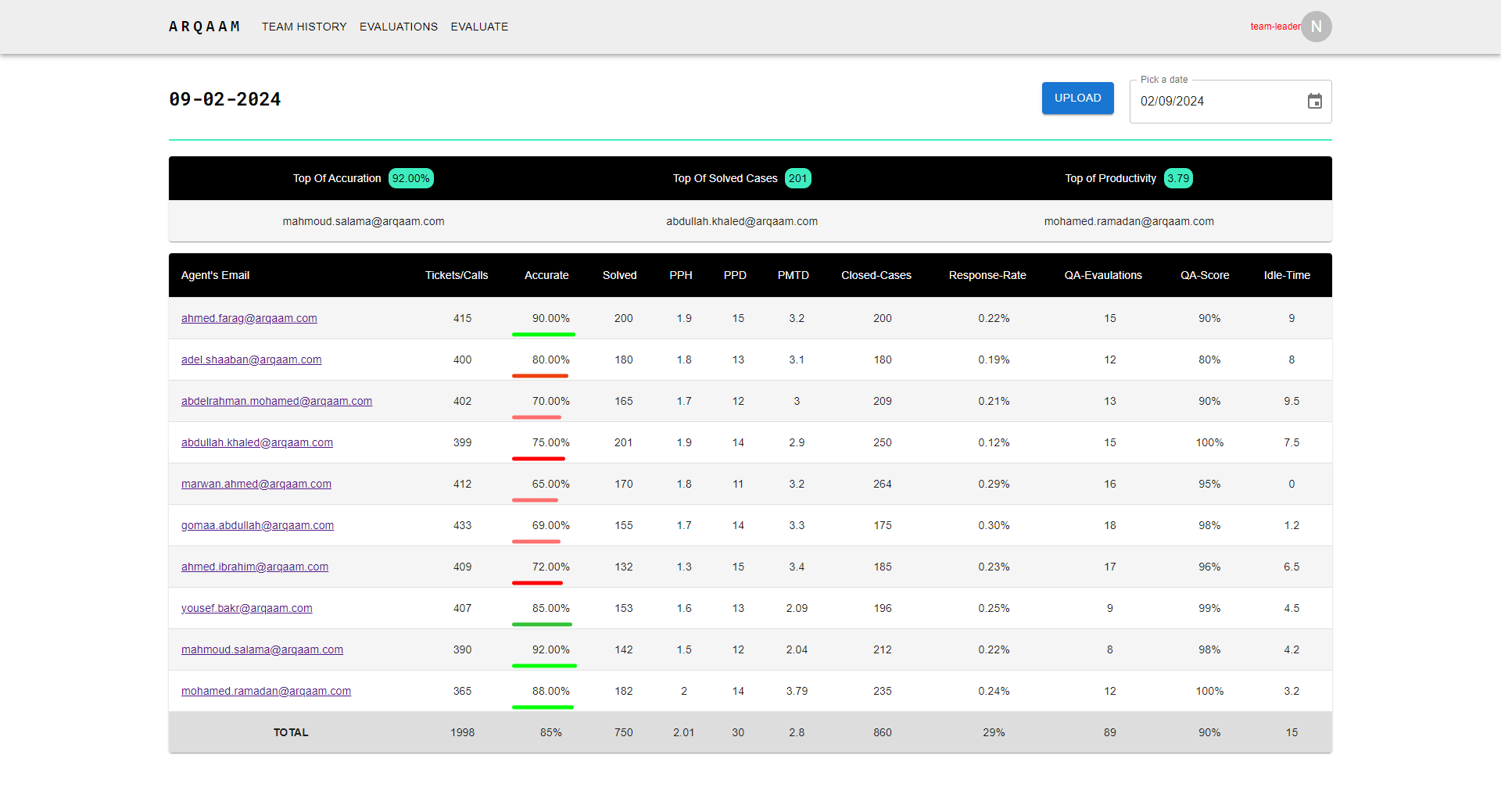Click the 433 tickets value for gomaa.abdullah
This screenshot has width=1501, height=812.
coord(462,525)
